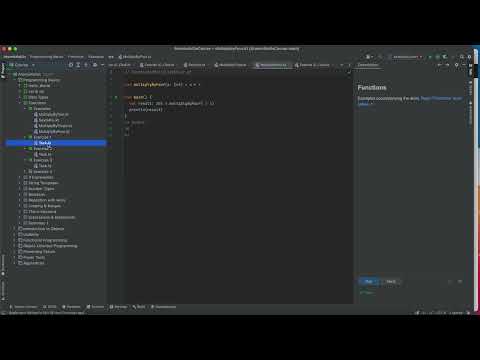Switch to the active MultiplyByFour.kt editor tab
This screenshot has height=360, width=480.
click(271, 65)
